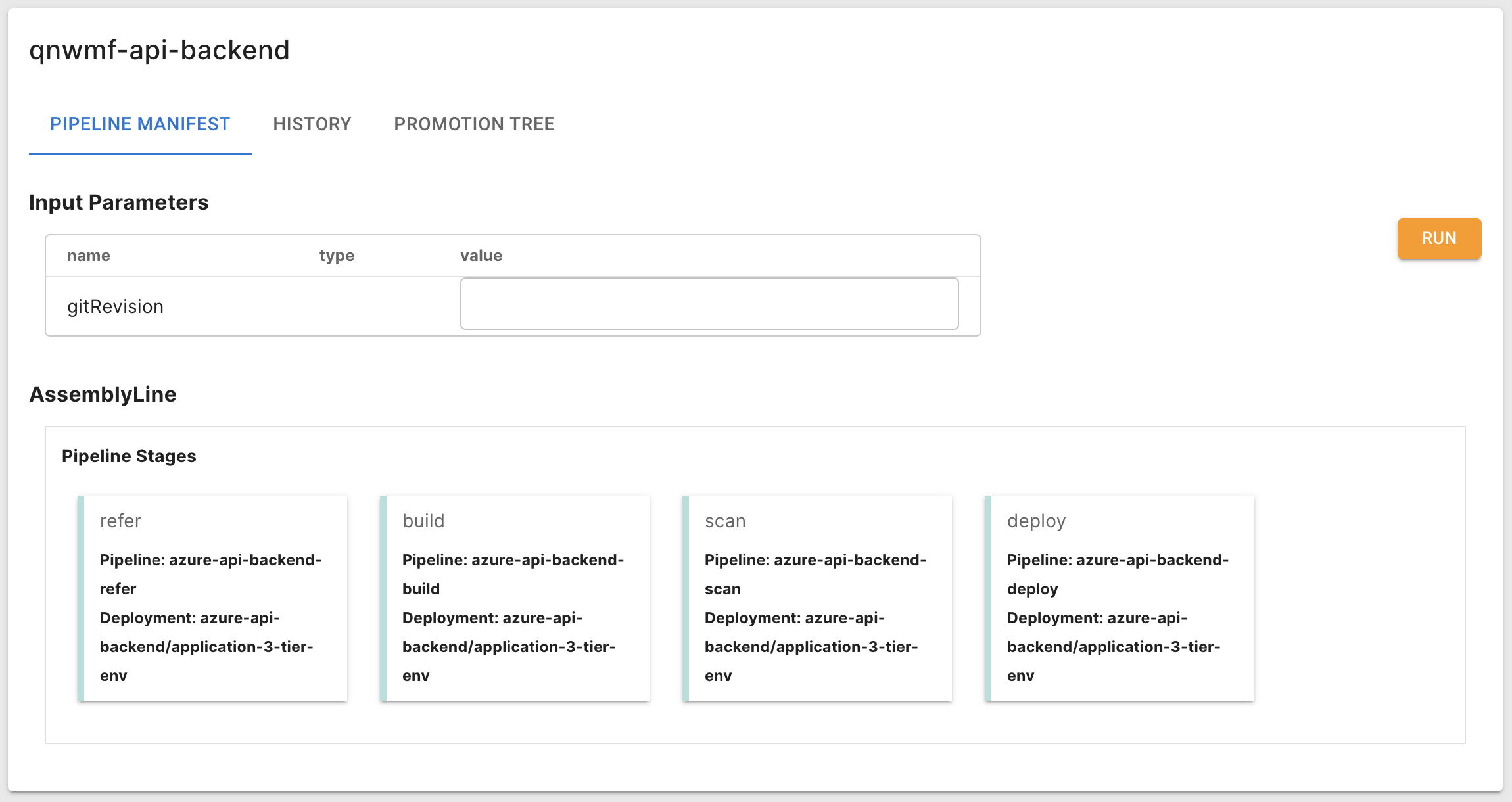The height and width of the screenshot is (802, 1512).
Task: Click the name column header
Action: pyautogui.click(x=89, y=256)
